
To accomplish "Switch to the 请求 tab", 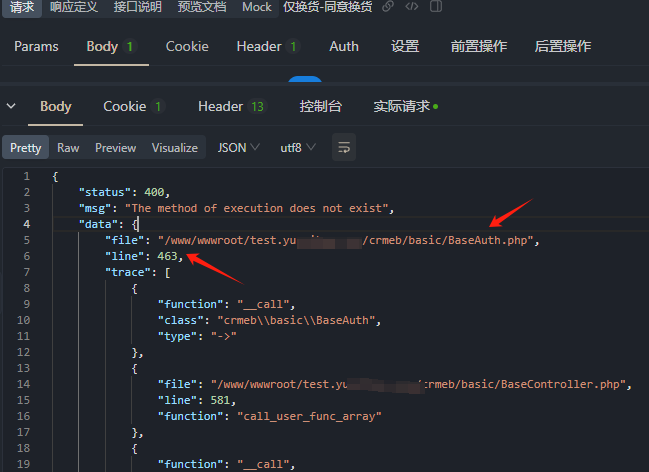I will click(x=22, y=7).
